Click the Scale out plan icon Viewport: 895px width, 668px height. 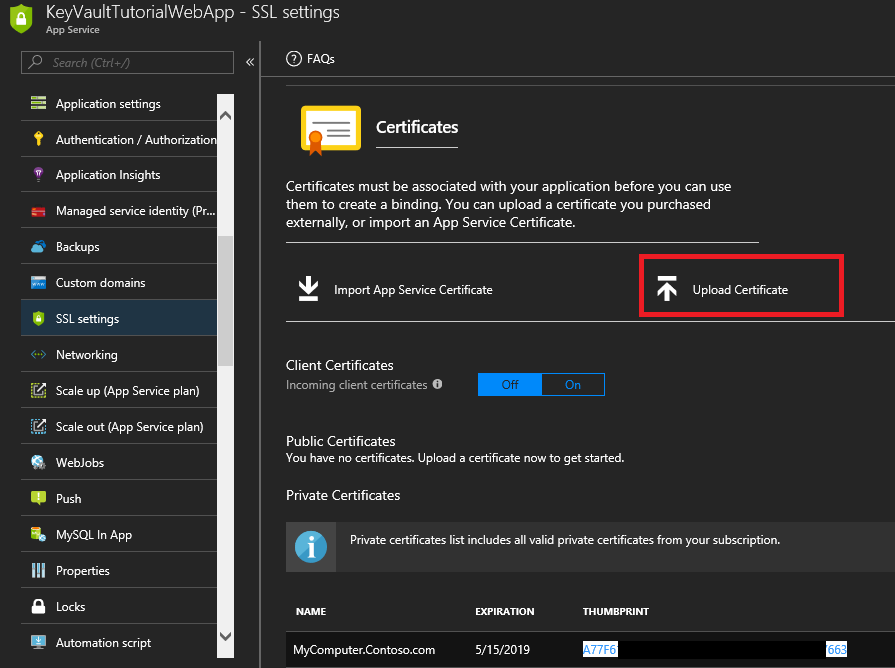click(38, 426)
